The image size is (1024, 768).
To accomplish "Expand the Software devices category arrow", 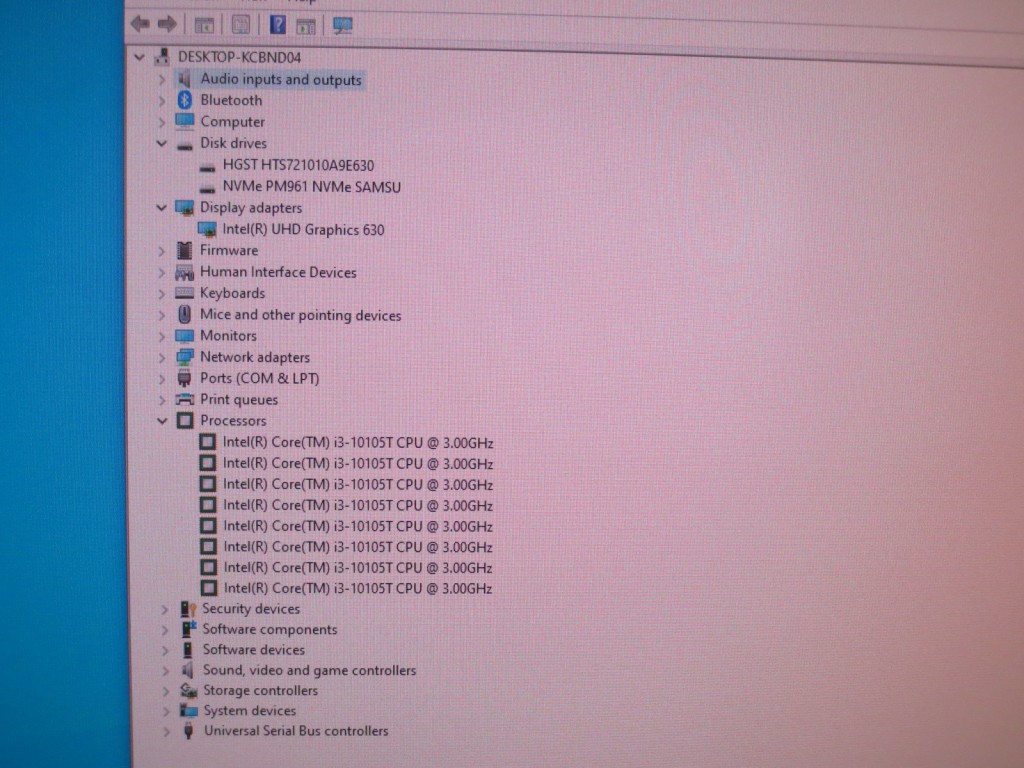I will [166, 650].
